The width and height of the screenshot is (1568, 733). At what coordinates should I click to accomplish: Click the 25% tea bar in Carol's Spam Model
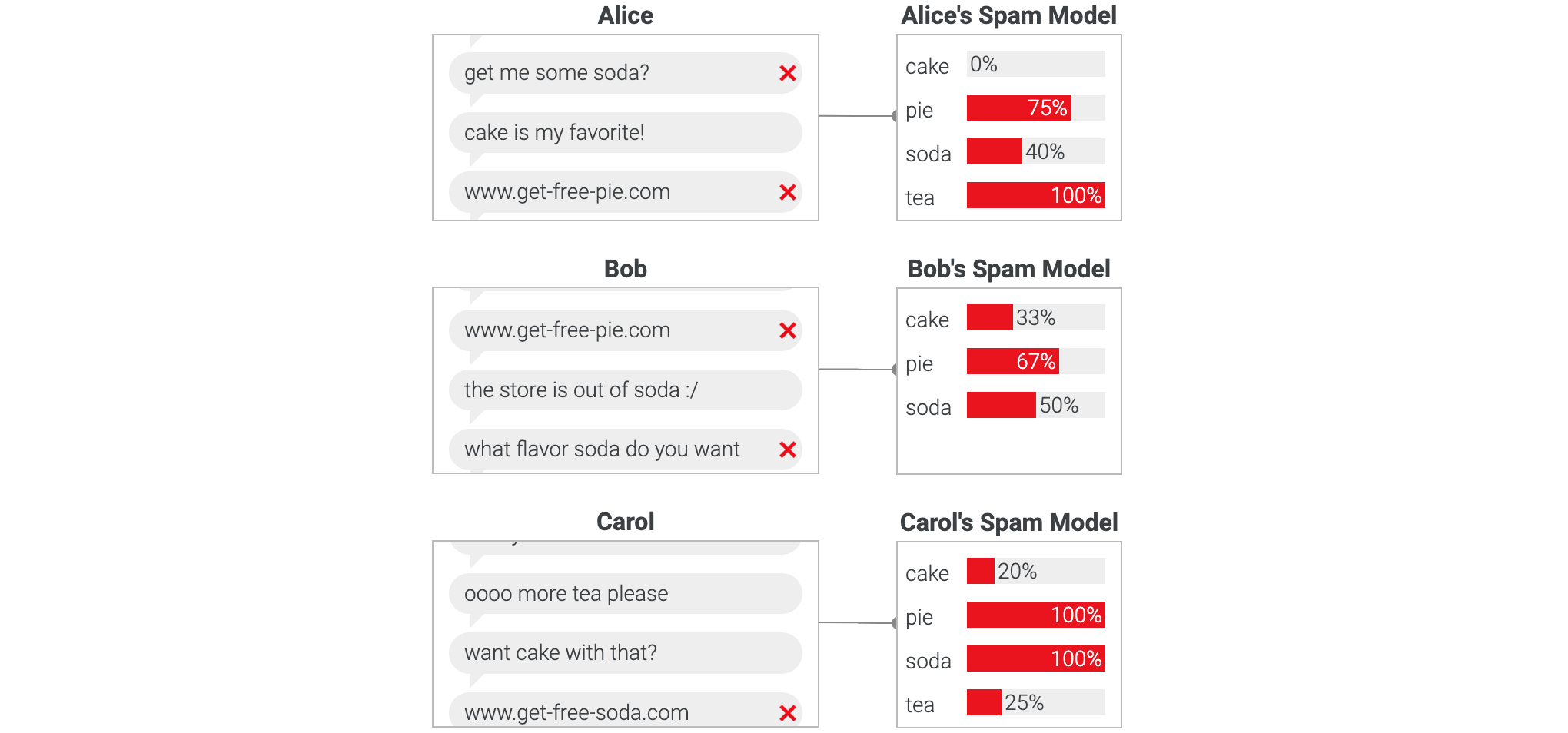coord(984,703)
